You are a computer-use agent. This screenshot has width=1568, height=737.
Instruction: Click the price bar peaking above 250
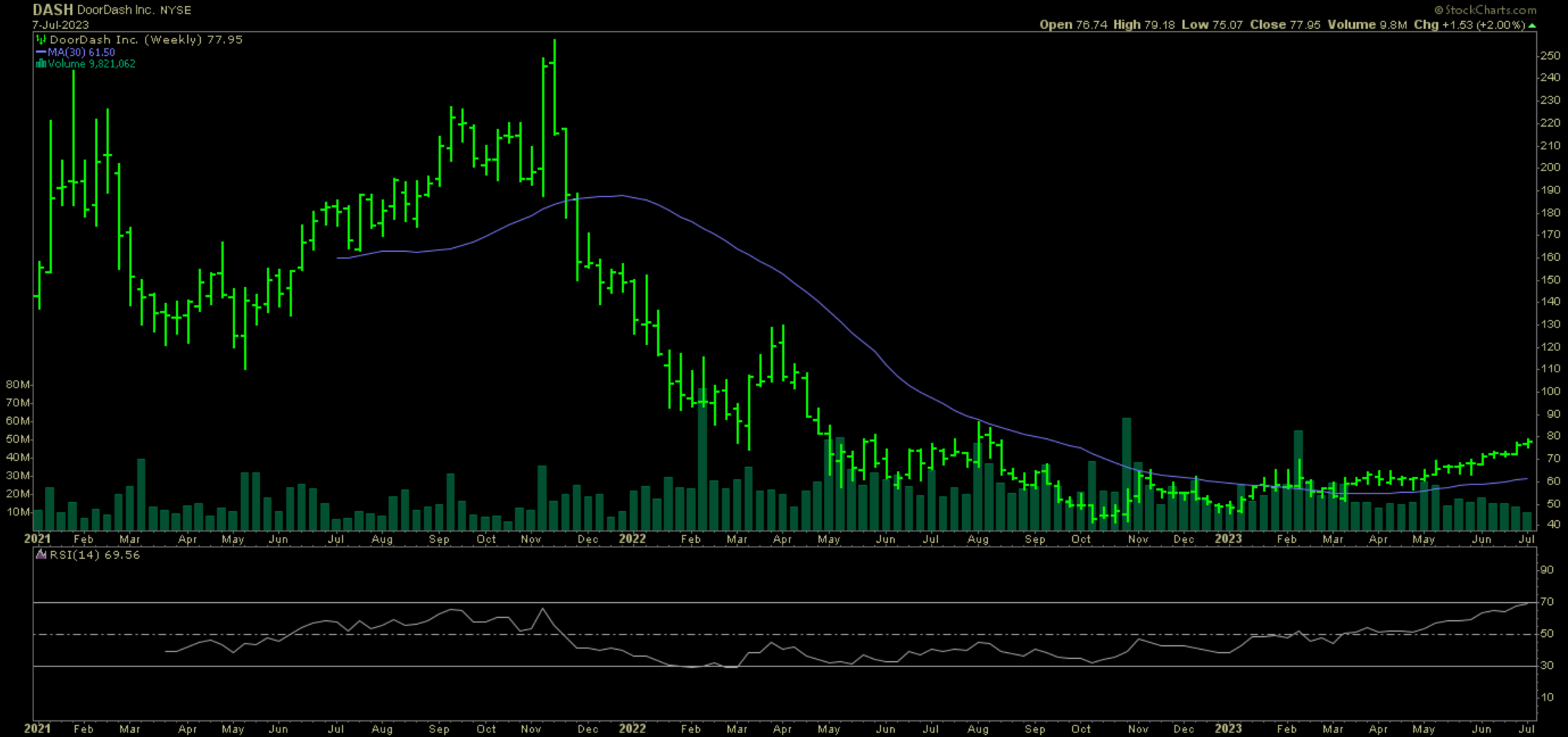554,87
